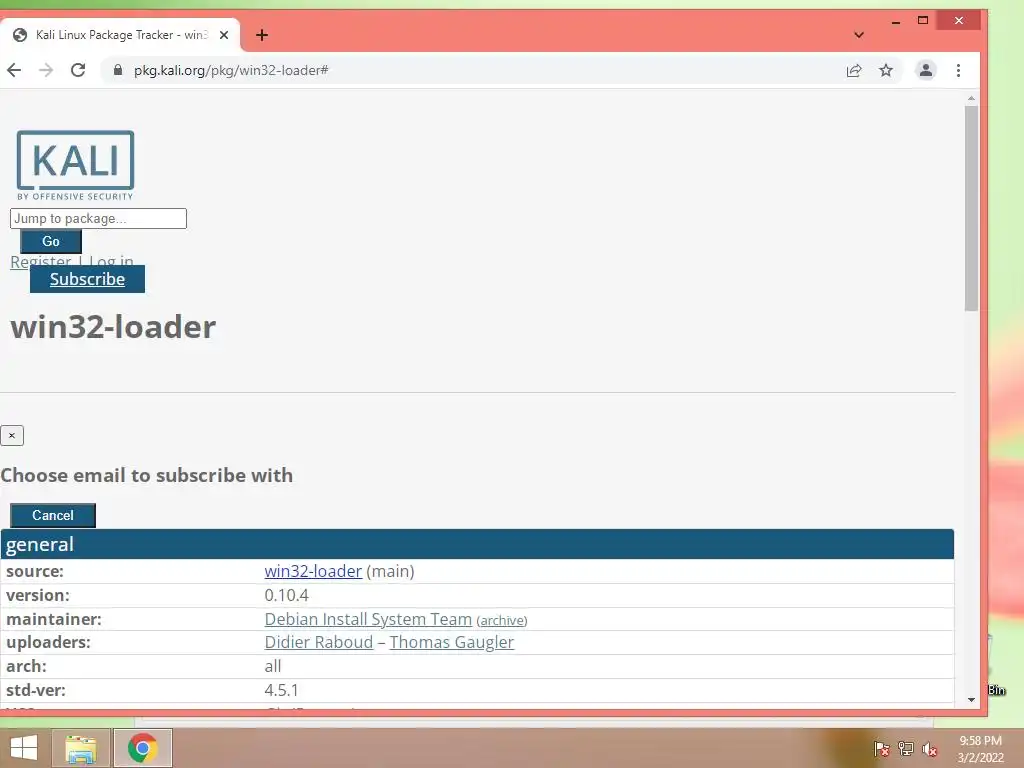The width and height of the screenshot is (1024, 768).
Task: Go back to the previous page
Action: coord(14,70)
